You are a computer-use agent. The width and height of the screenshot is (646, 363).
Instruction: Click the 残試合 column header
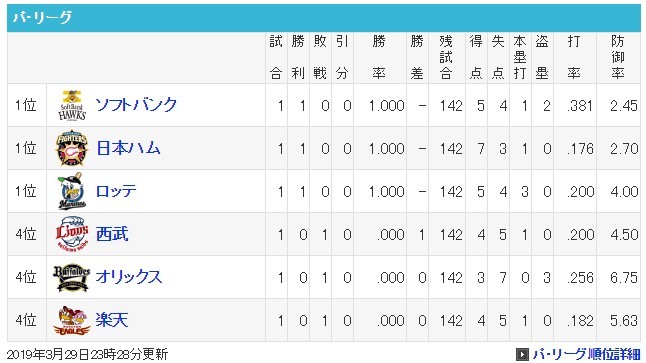click(447, 57)
